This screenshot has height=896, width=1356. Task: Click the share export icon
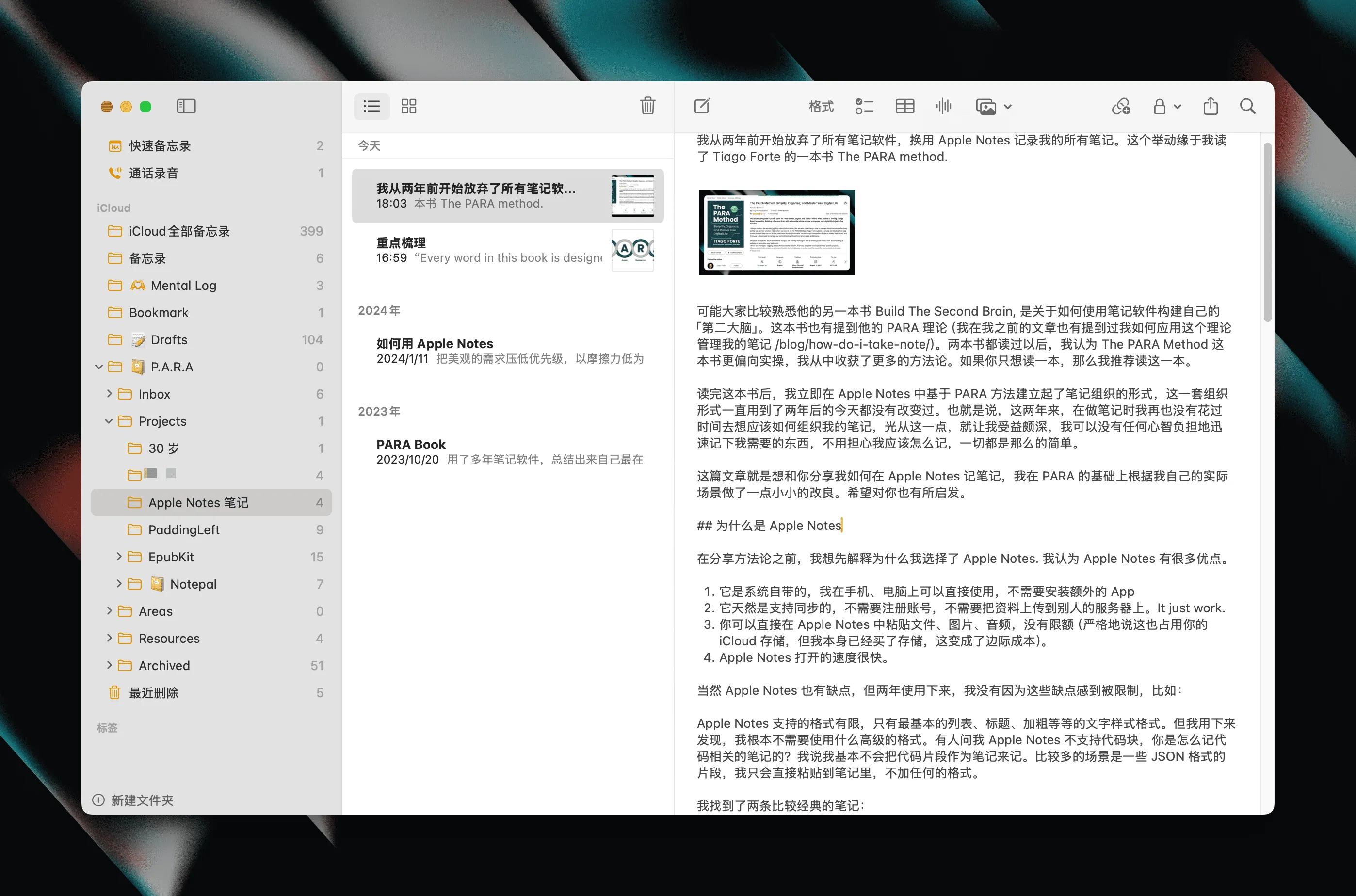pos(1211,106)
